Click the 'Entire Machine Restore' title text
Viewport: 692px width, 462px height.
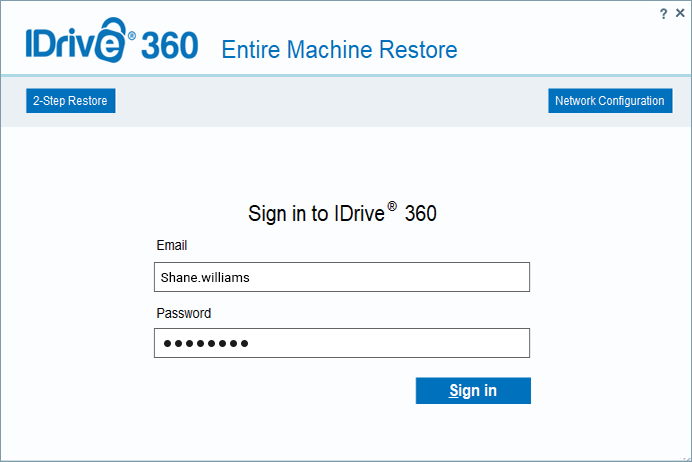point(339,49)
